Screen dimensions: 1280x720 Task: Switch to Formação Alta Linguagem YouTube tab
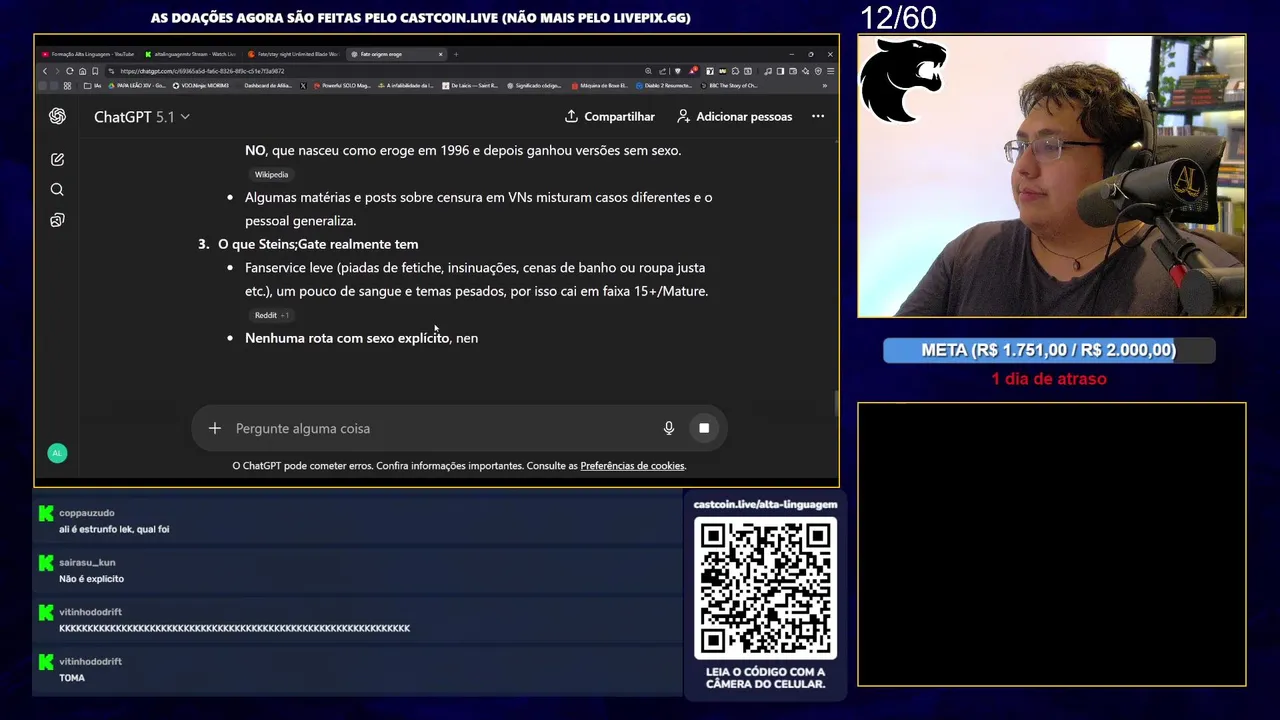[88, 54]
